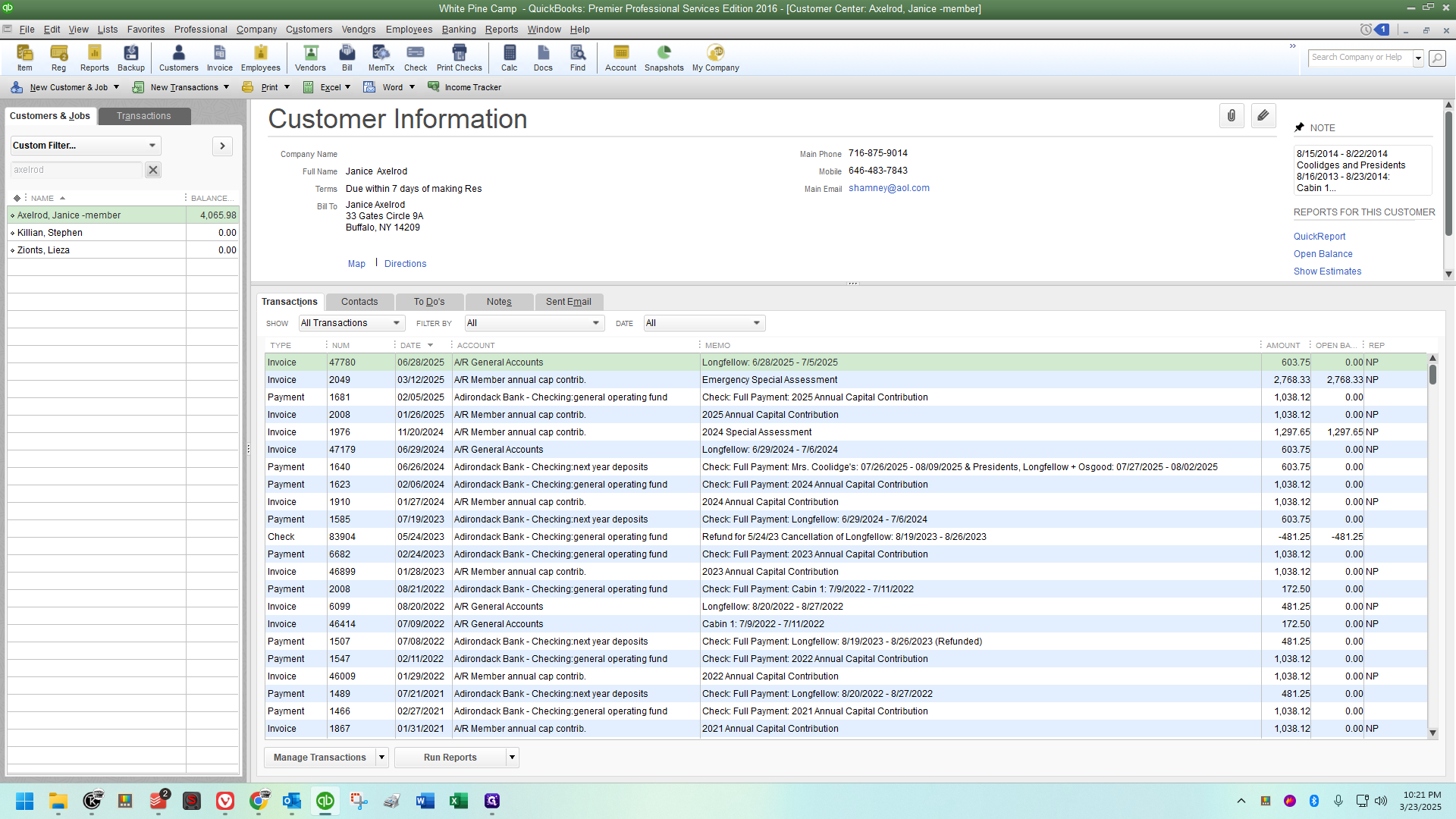Open the FILTER BY dropdown

[x=535, y=323]
